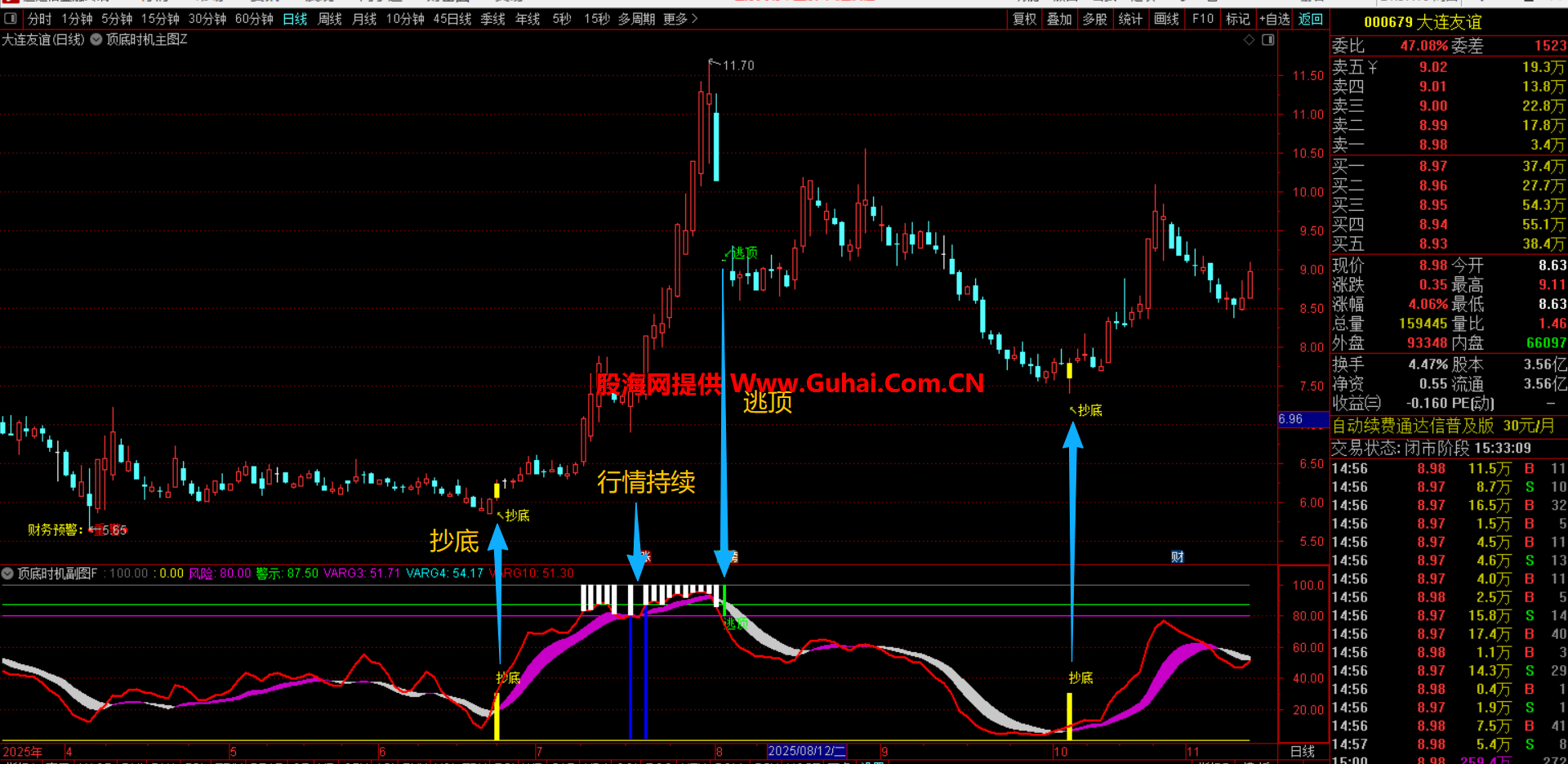This screenshot has height=764, width=1568.
Task: Open main indicator dropdown beside 大连友谊(日线)
Action: [96, 39]
